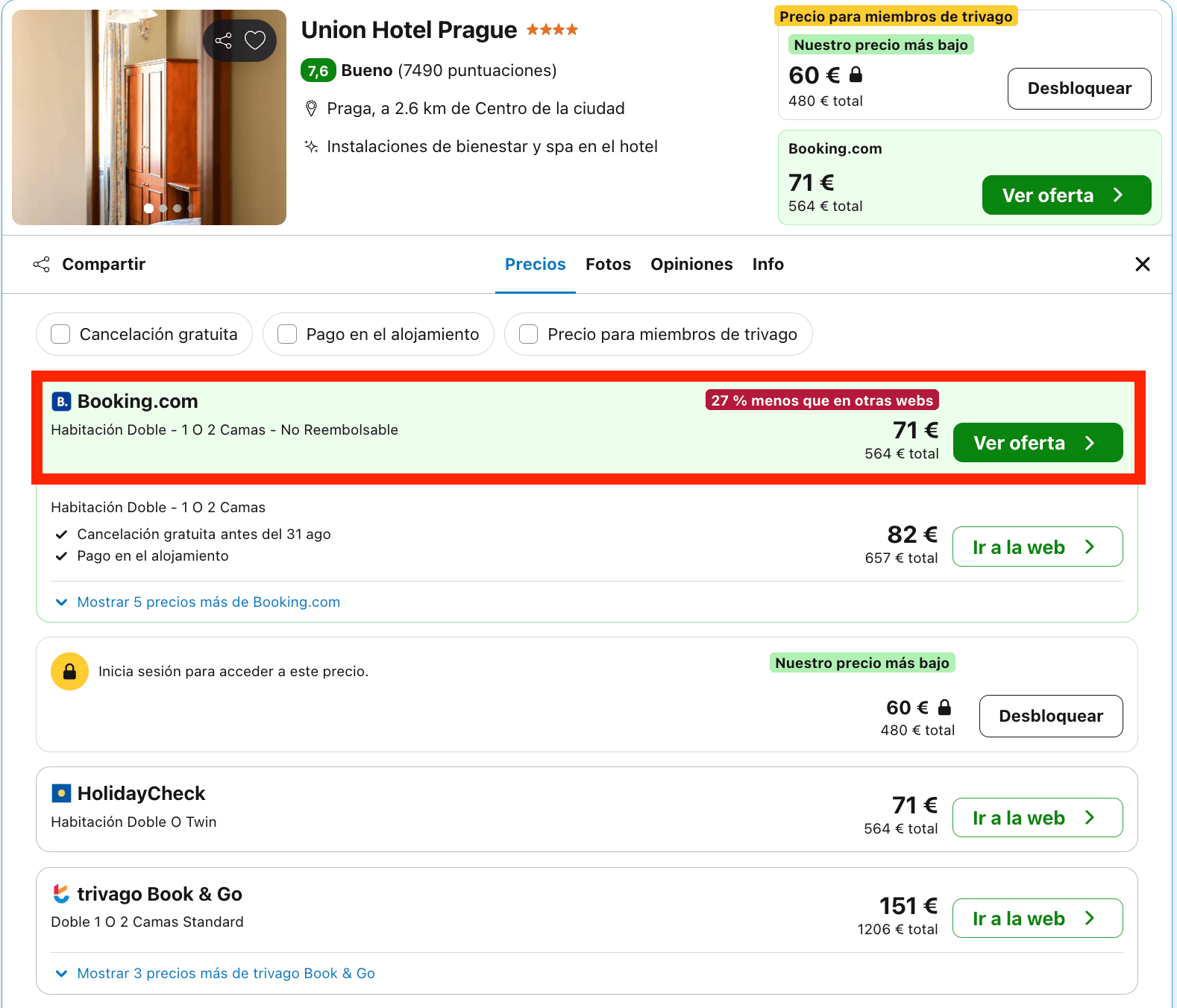Click the HolidayCheck logo icon
The width and height of the screenshot is (1177, 1008).
coord(61,793)
